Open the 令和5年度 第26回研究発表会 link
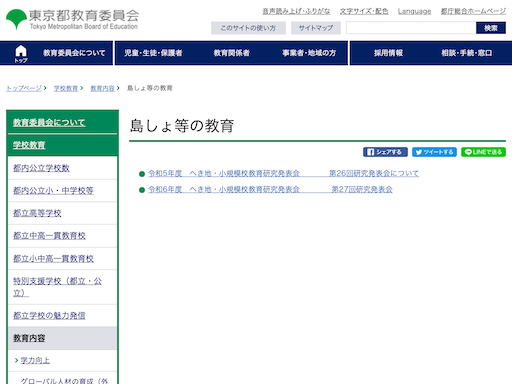 click(x=283, y=173)
